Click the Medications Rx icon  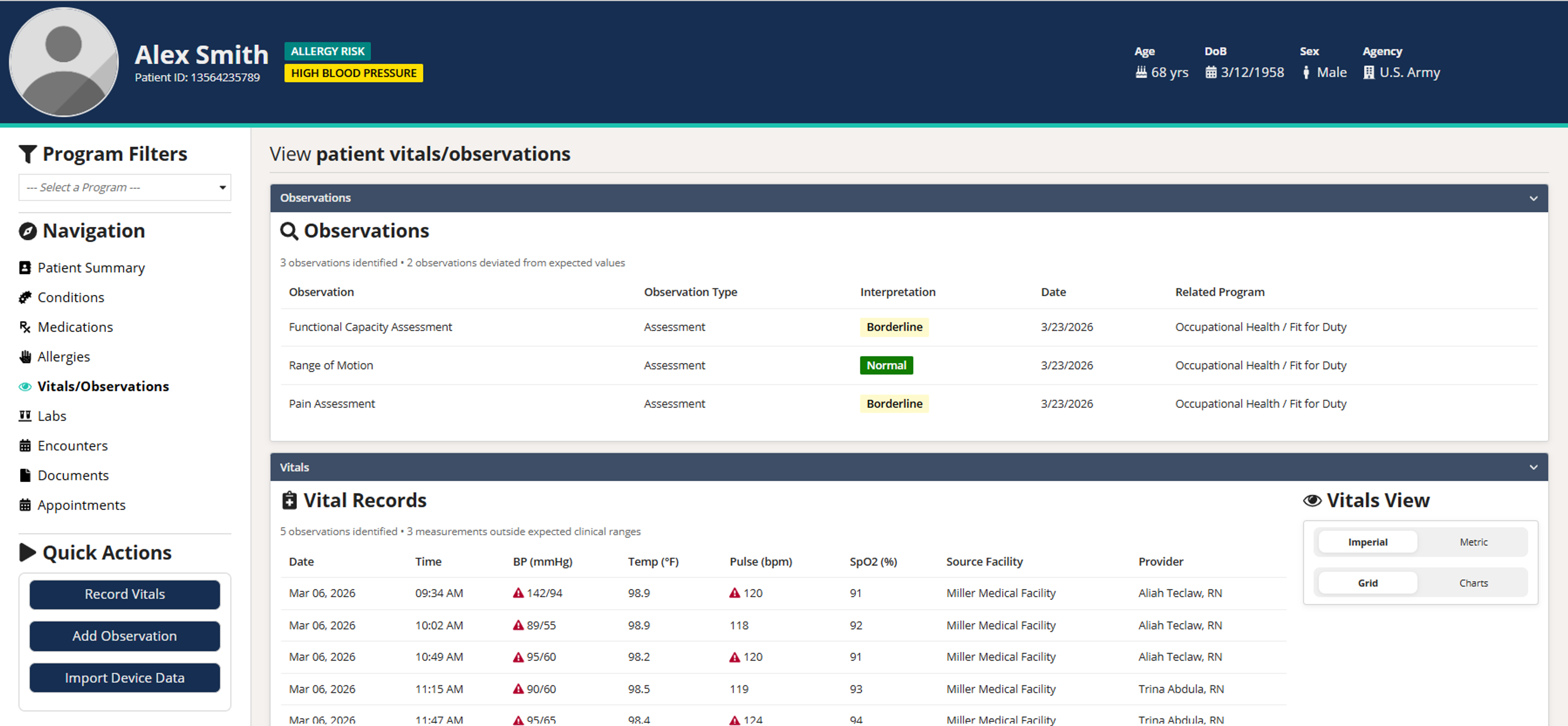tap(25, 328)
